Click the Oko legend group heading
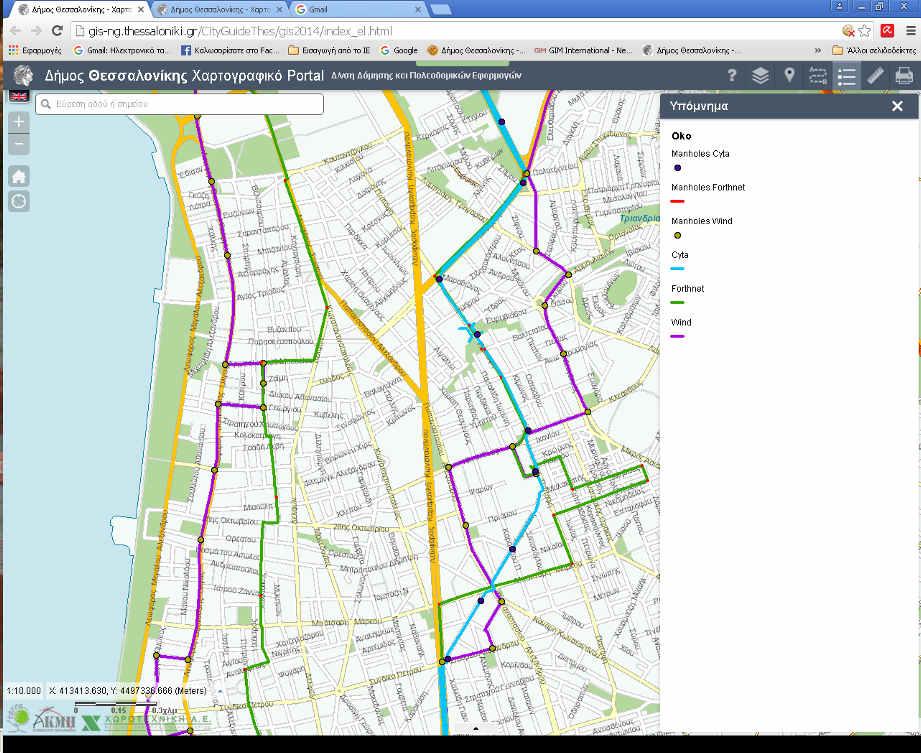The image size is (921, 753). click(681, 136)
